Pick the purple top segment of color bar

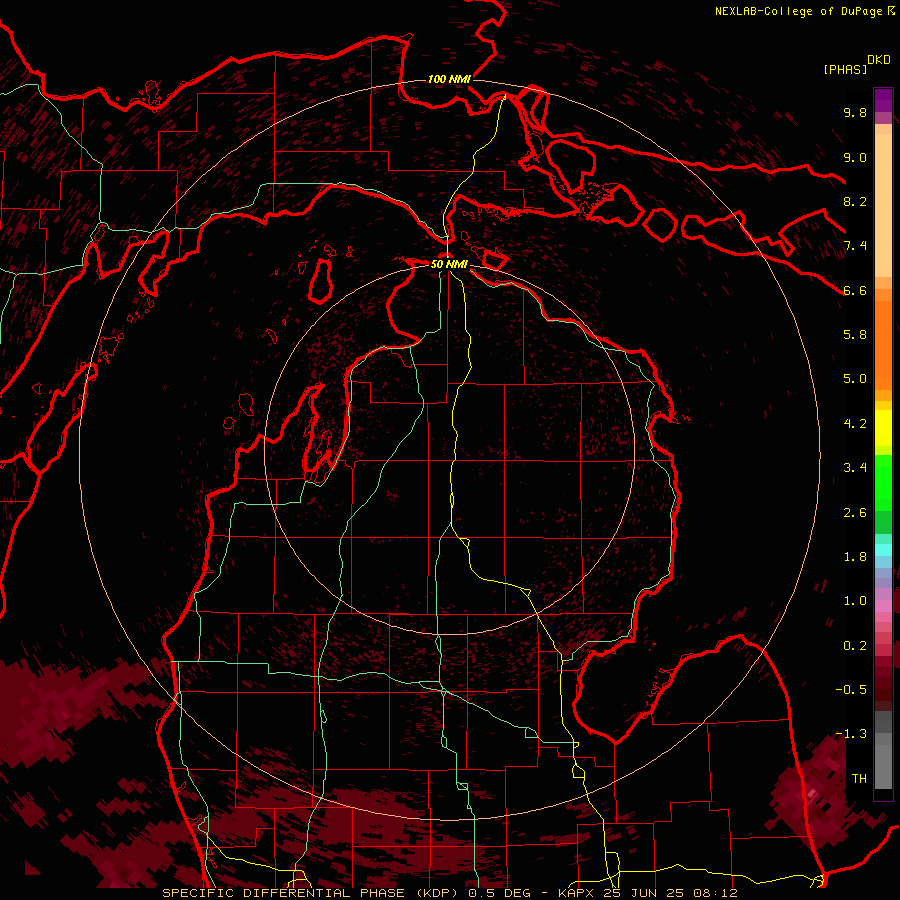(x=883, y=100)
